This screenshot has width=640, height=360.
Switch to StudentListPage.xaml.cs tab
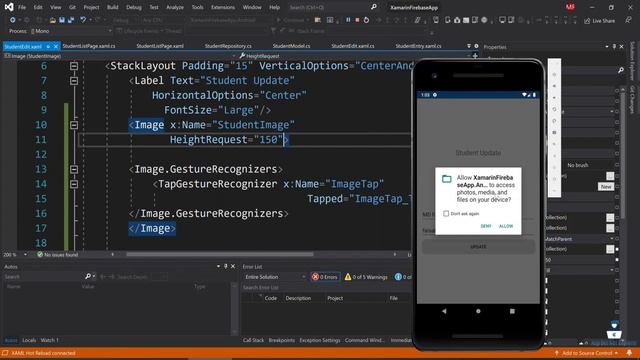click(89, 46)
